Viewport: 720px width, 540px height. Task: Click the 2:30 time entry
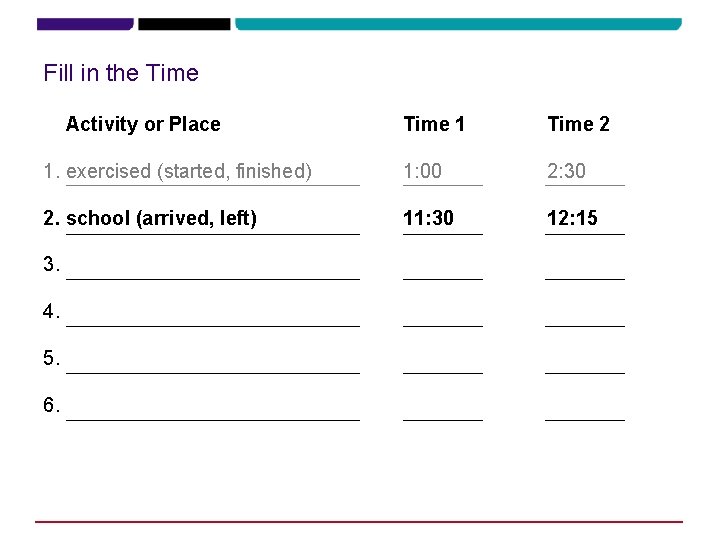point(566,171)
